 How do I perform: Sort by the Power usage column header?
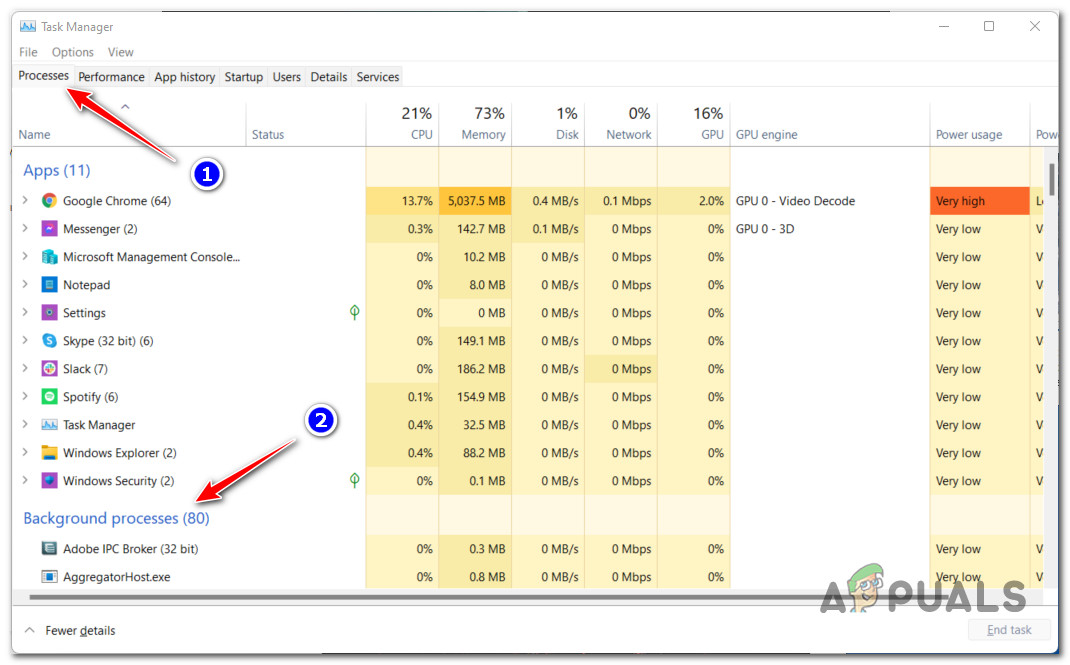pyautogui.click(x=979, y=124)
